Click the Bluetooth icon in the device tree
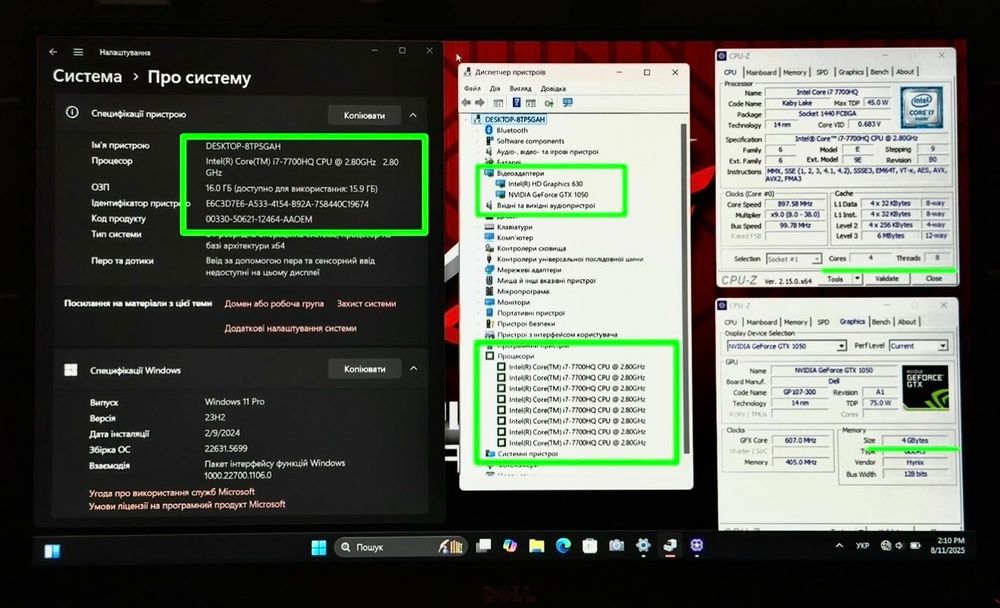Image resolution: width=1000 pixels, height=608 pixels. tap(489, 130)
